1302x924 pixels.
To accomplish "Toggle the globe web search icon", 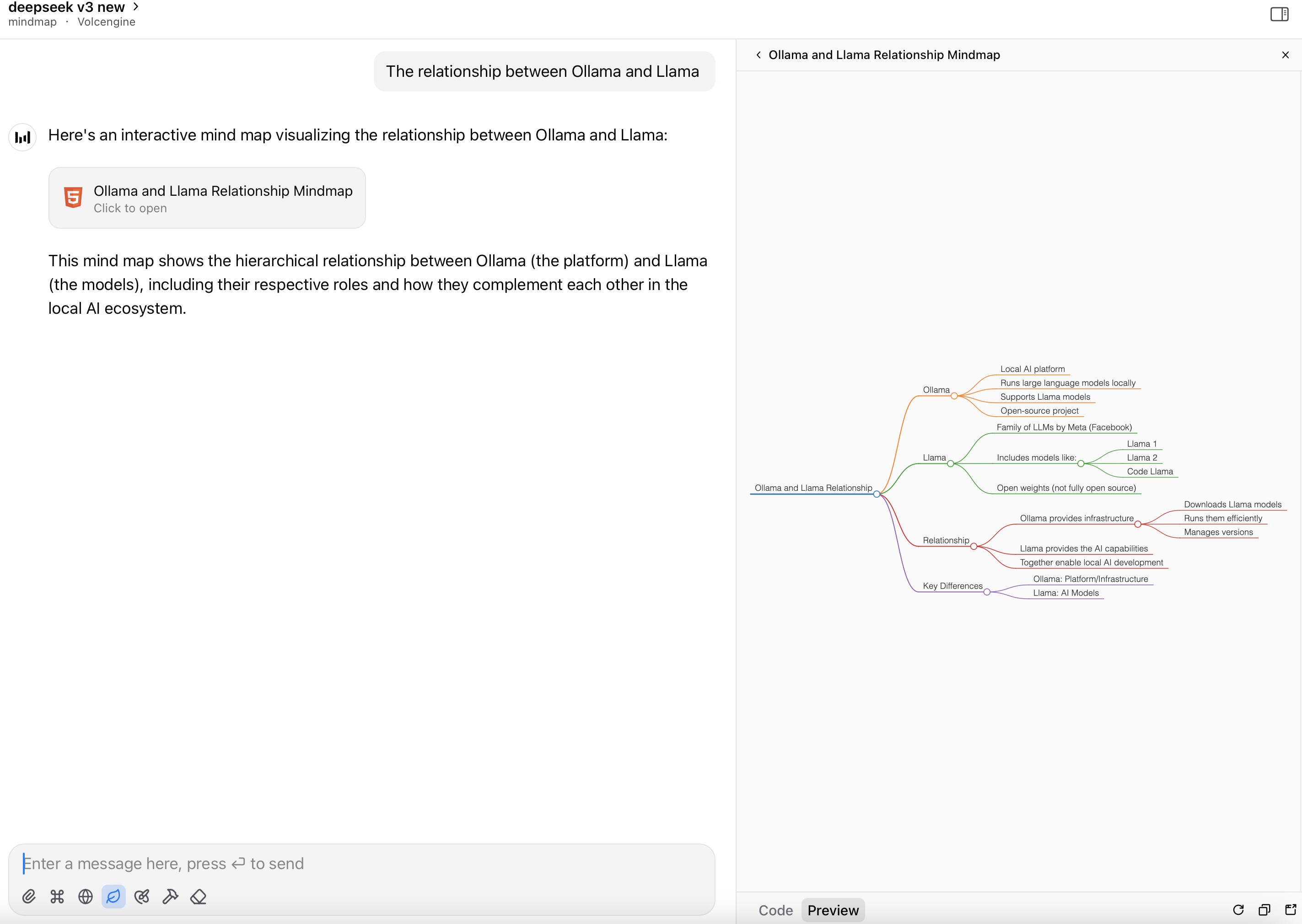I will (x=86, y=897).
